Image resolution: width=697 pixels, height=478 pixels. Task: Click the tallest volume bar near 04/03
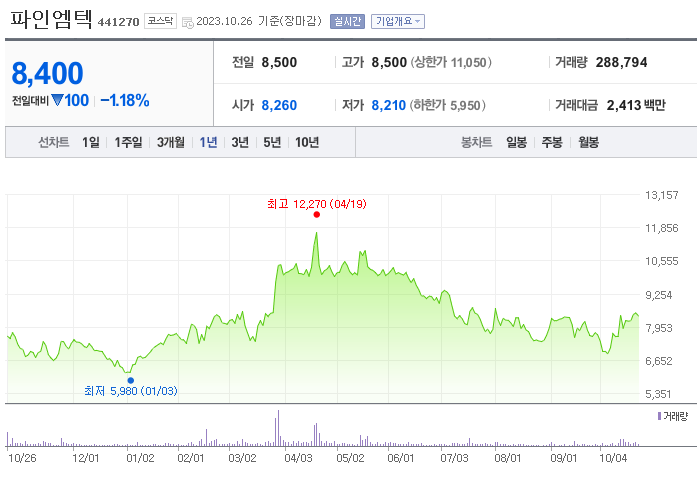tap(278, 428)
